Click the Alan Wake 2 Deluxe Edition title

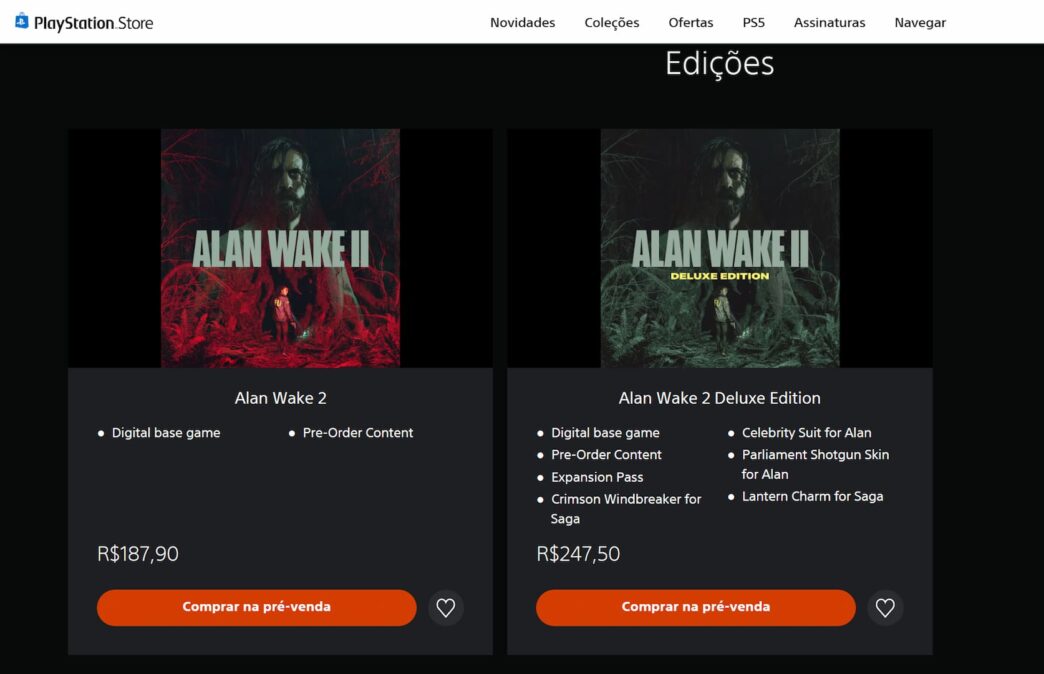click(x=720, y=398)
